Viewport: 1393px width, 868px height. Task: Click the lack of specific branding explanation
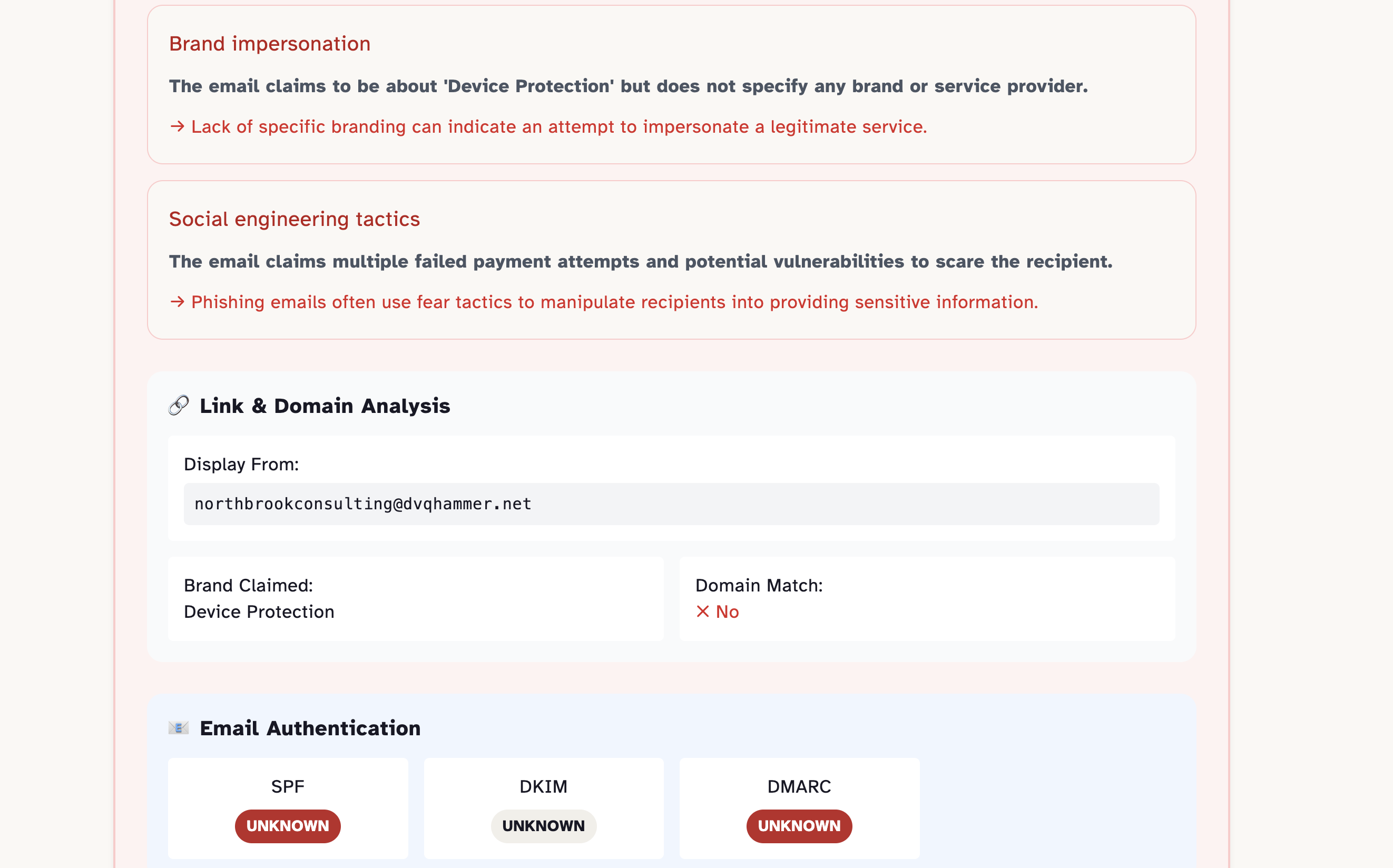pos(558,126)
